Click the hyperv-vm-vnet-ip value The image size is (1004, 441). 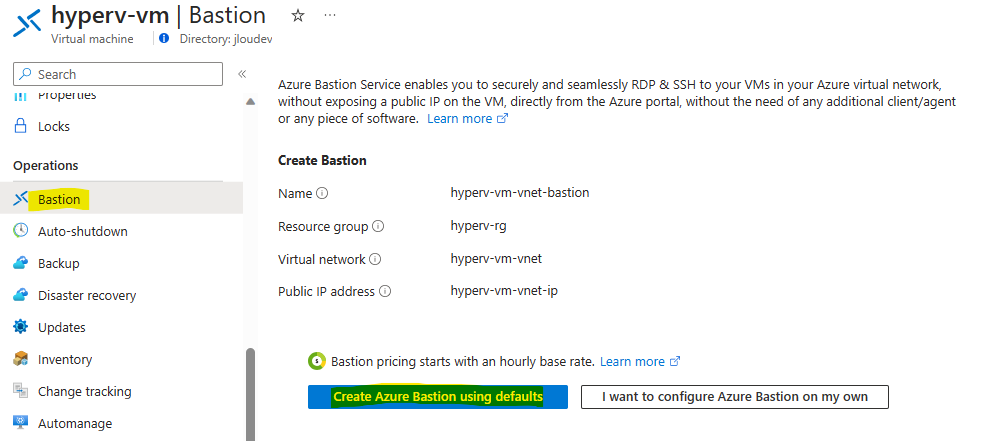[504, 291]
